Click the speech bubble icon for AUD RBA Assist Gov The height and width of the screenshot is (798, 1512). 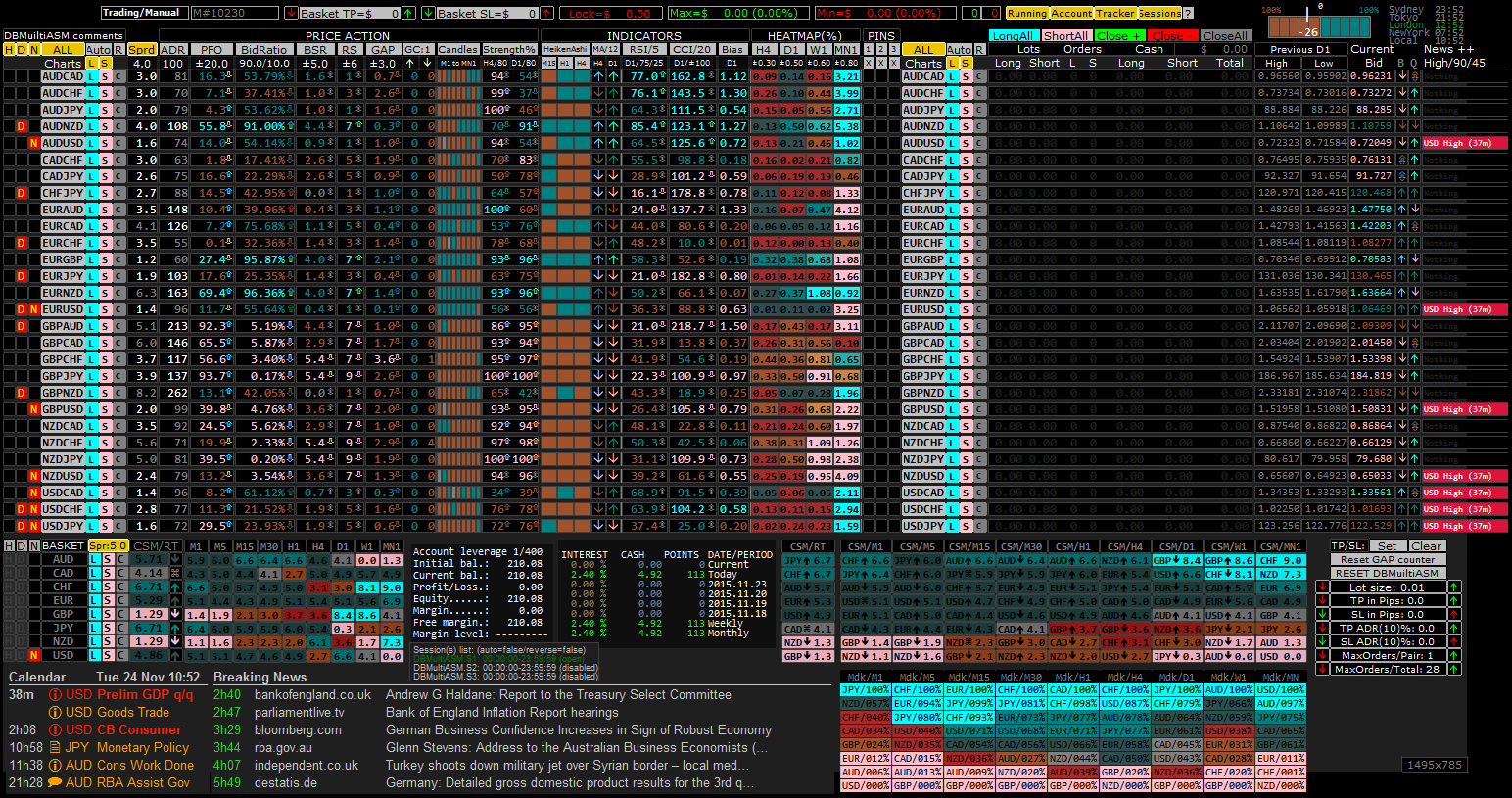[56, 783]
